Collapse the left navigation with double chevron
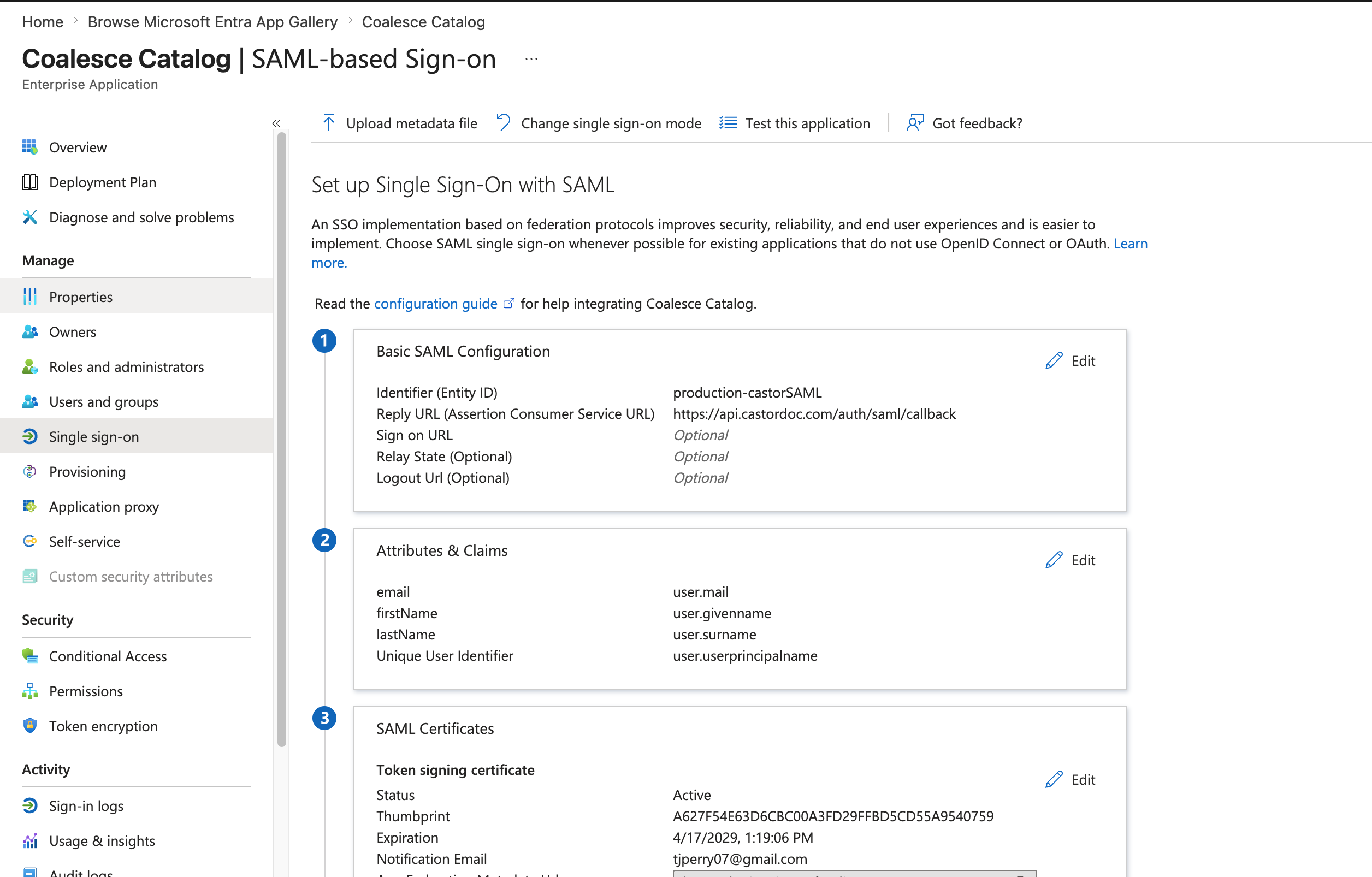 [276, 123]
